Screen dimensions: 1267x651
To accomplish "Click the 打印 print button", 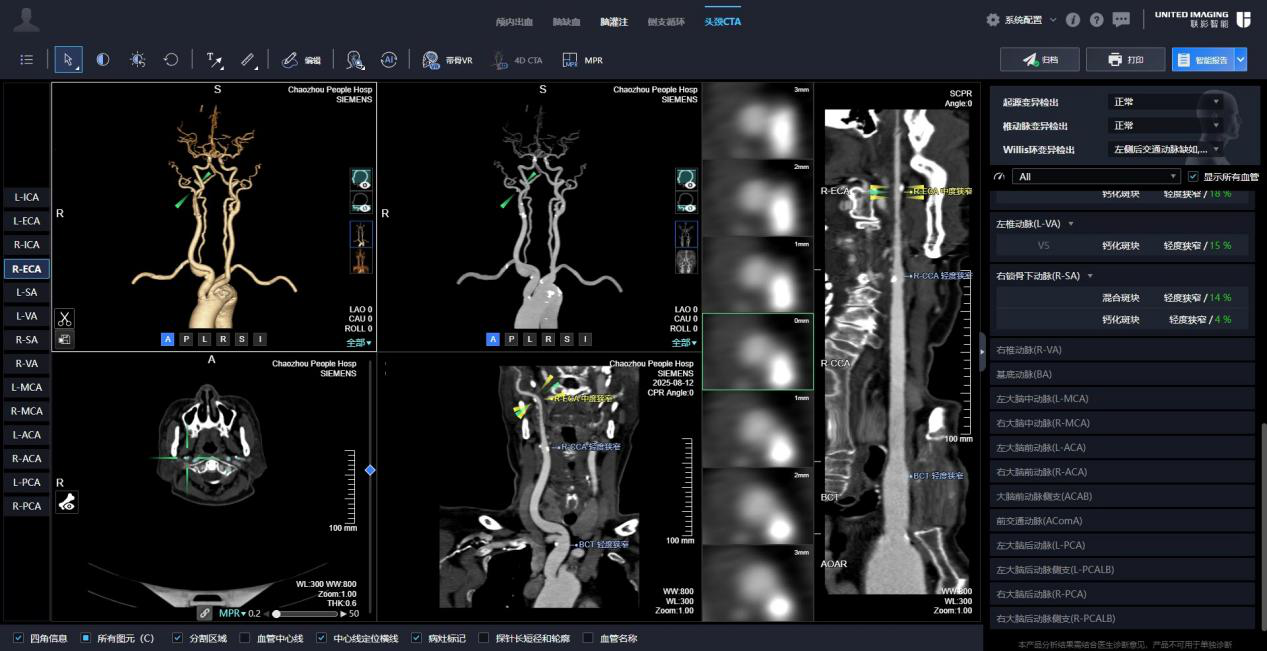I will coord(1126,60).
